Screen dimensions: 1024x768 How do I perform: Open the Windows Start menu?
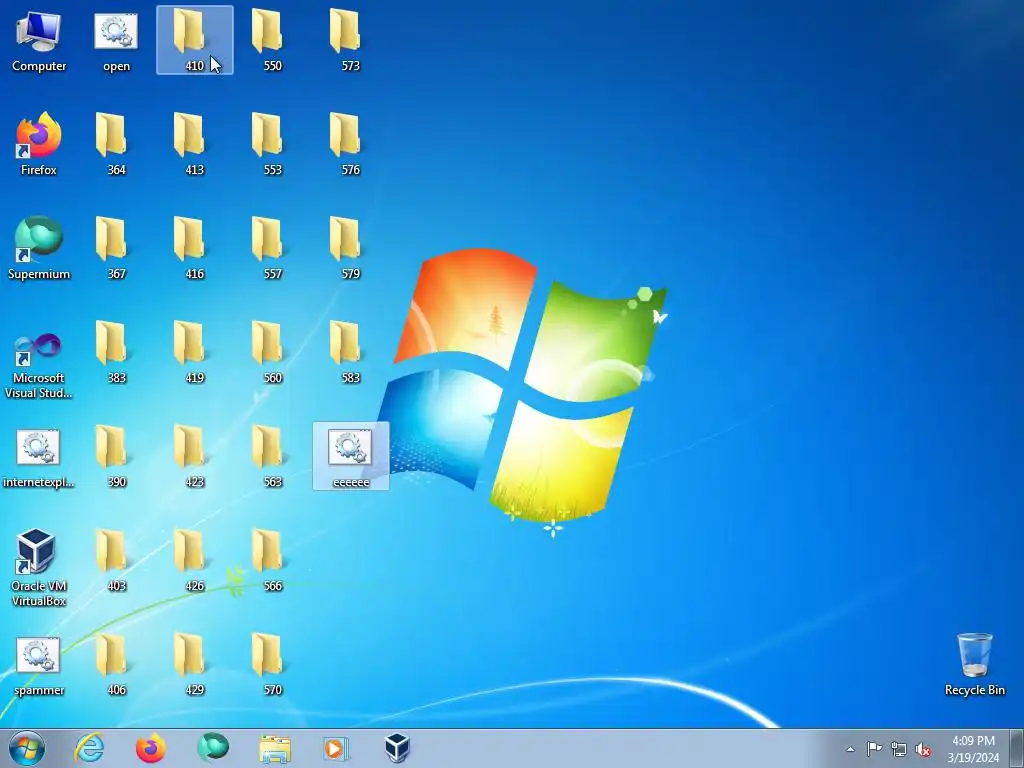27,748
